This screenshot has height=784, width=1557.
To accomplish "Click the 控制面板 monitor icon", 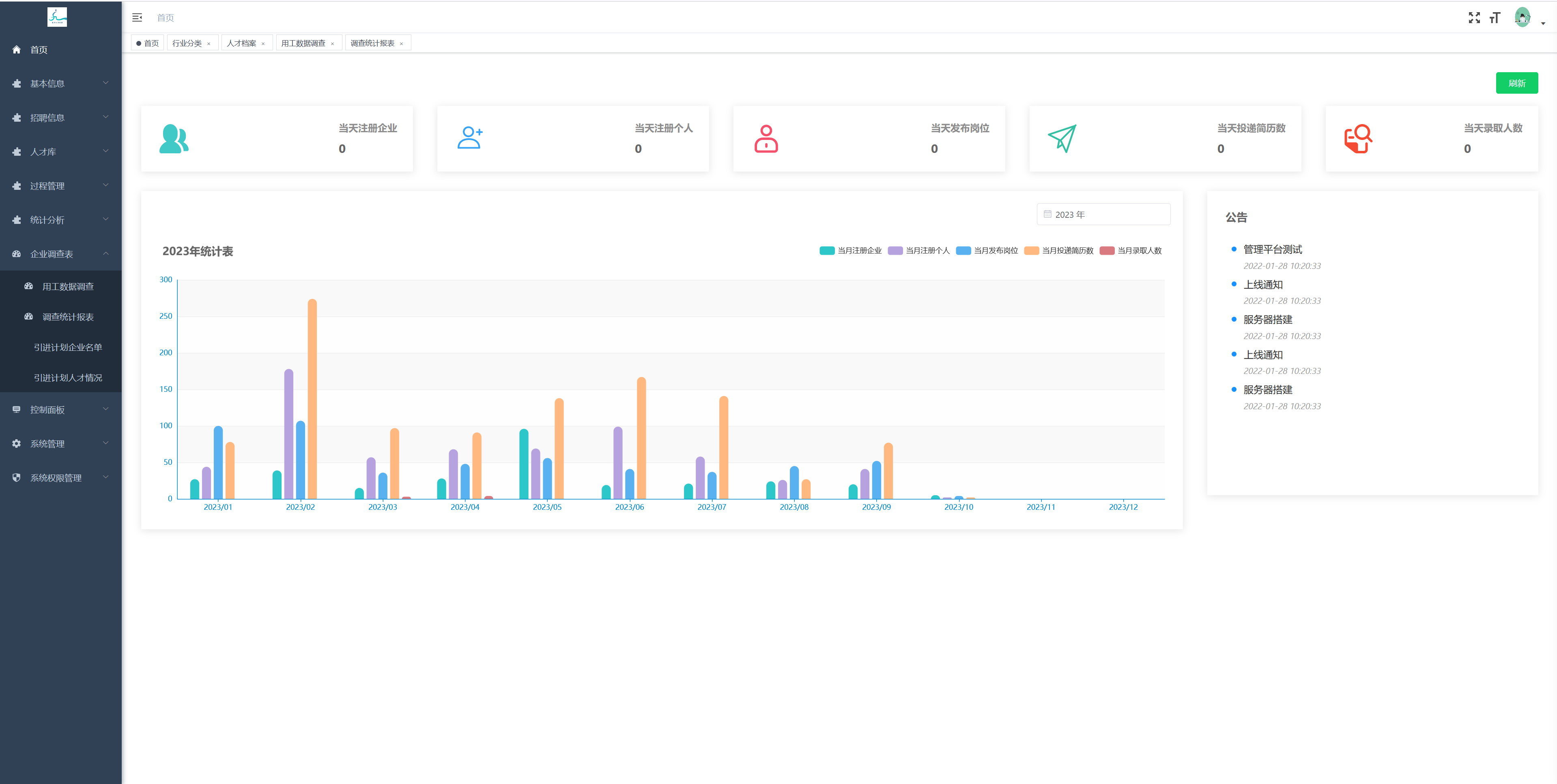I will click(16, 409).
